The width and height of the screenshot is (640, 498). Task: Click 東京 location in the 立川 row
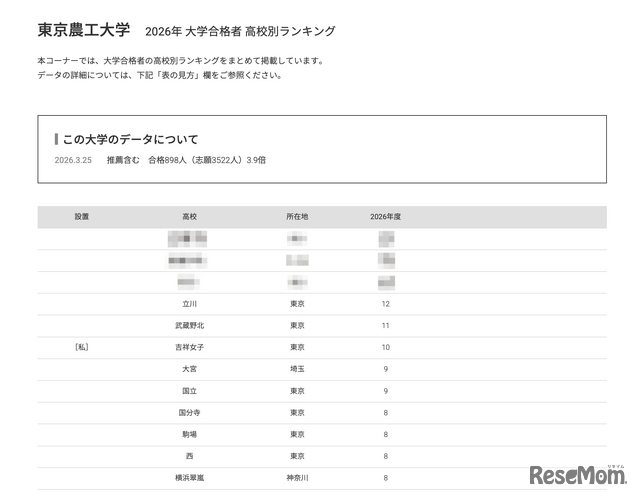297,304
